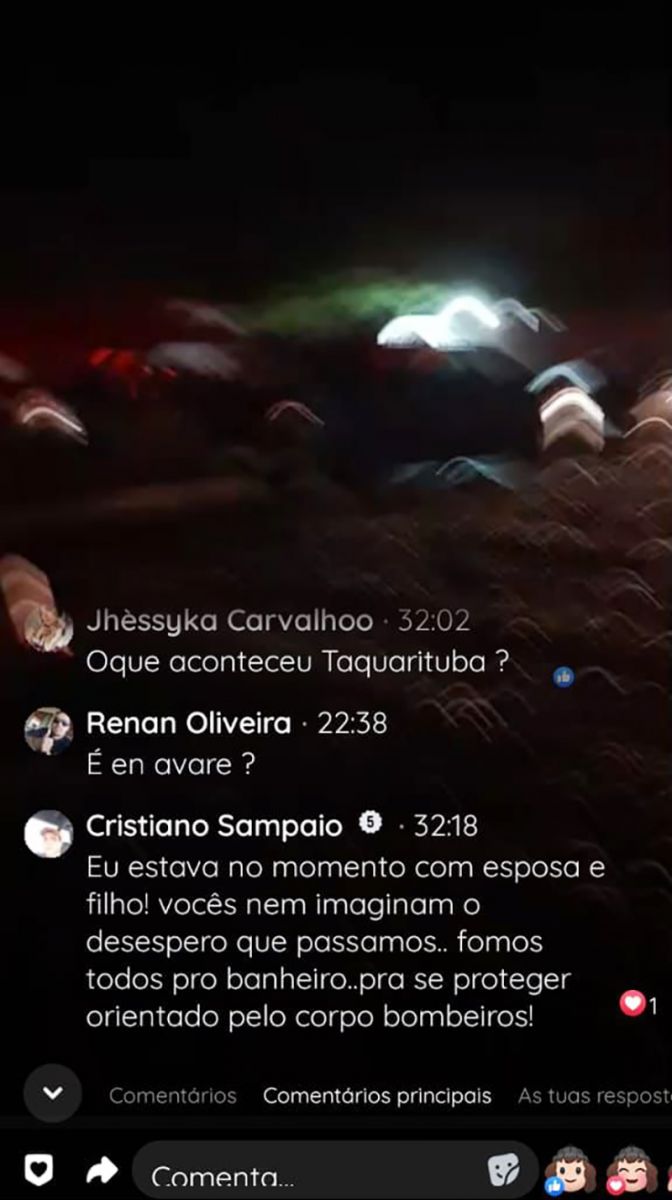This screenshot has height=1200, width=672.
Task: Send the like avatar reaction
Action: click(570, 1169)
